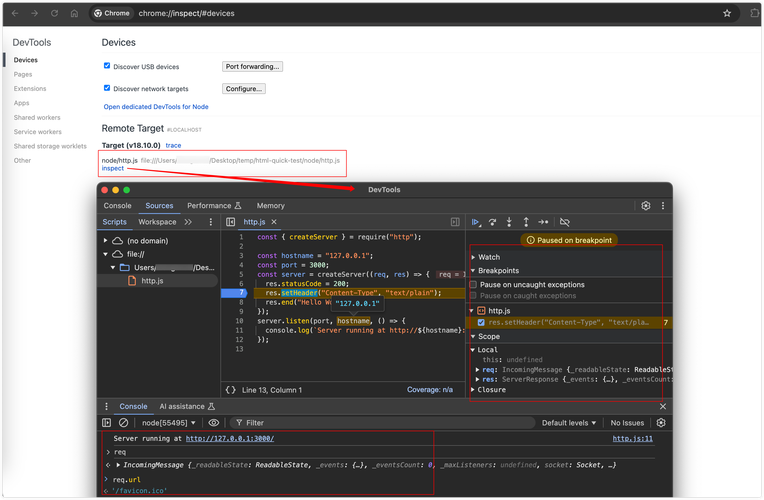Open dedicated DevTools for Node link
The image size is (764, 500).
click(x=156, y=106)
